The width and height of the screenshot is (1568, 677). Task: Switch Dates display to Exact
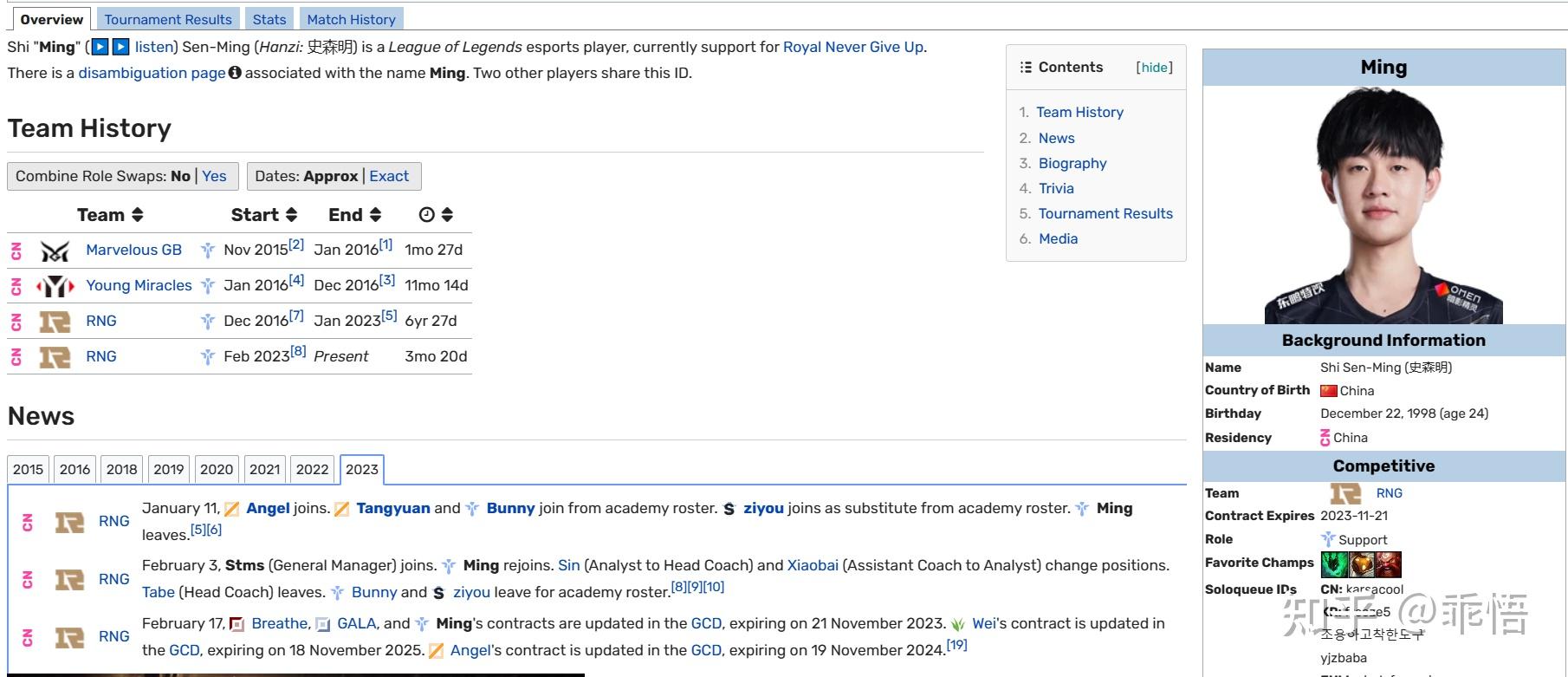coord(389,176)
